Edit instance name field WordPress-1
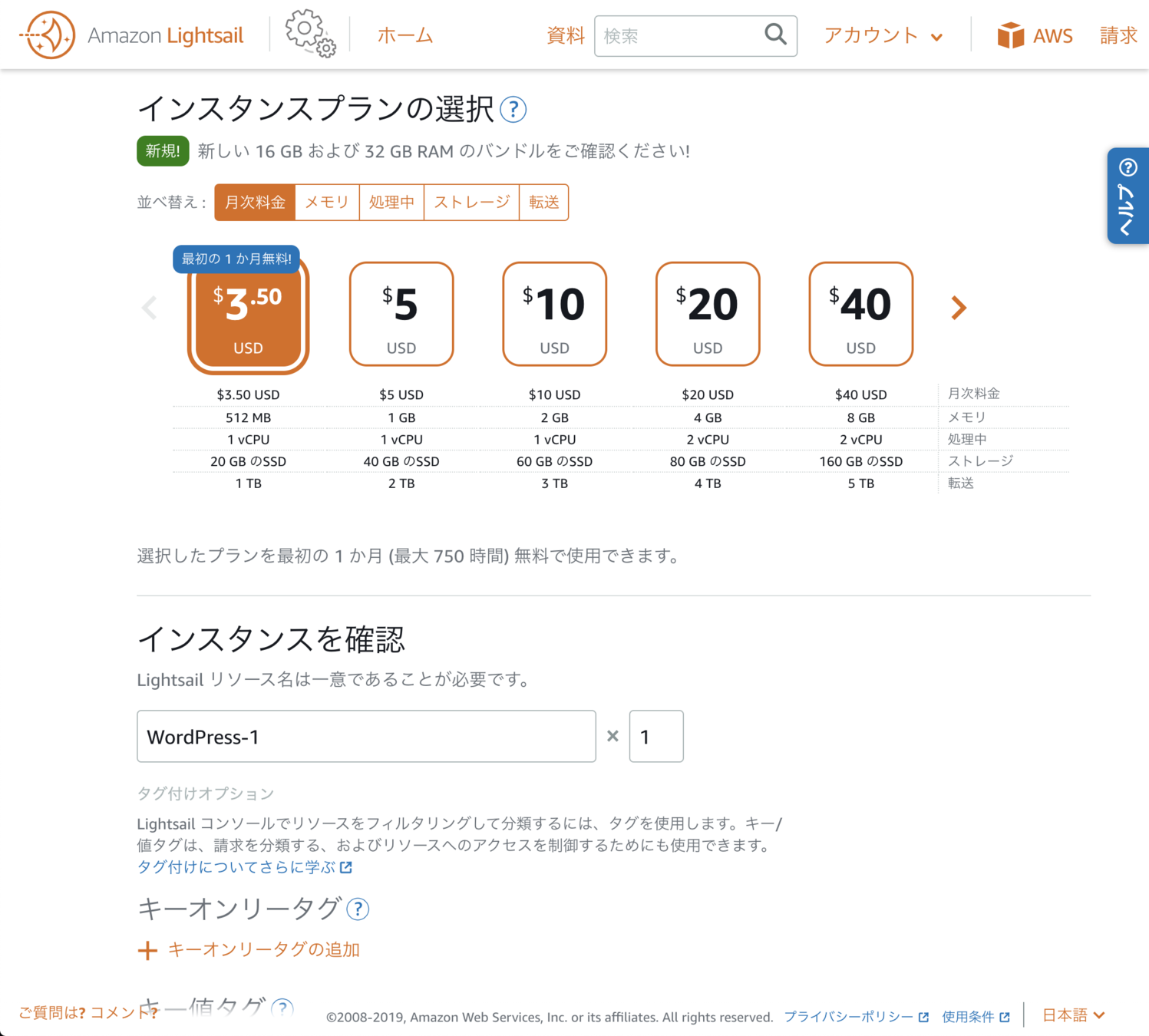The width and height of the screenshot is (1149, 1036). [x=366, y=737]
